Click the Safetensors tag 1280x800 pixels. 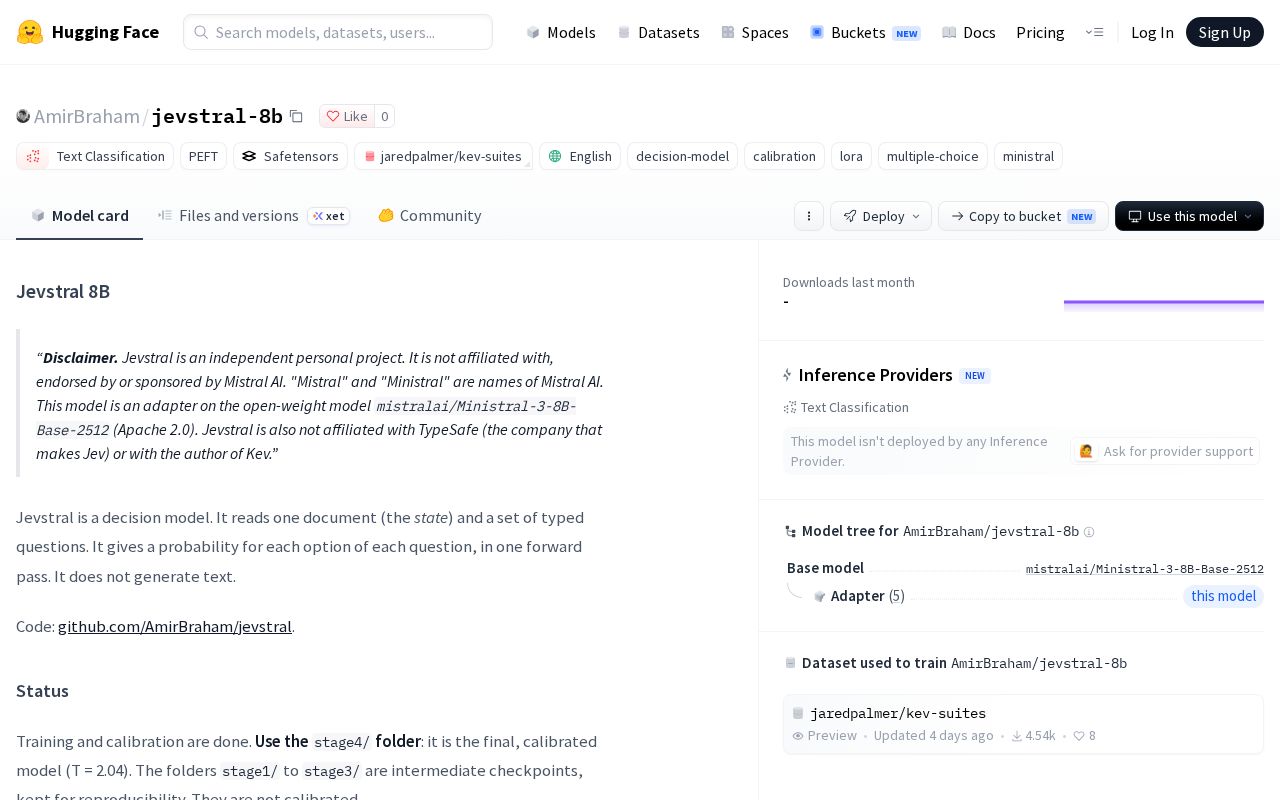point(290,156)
